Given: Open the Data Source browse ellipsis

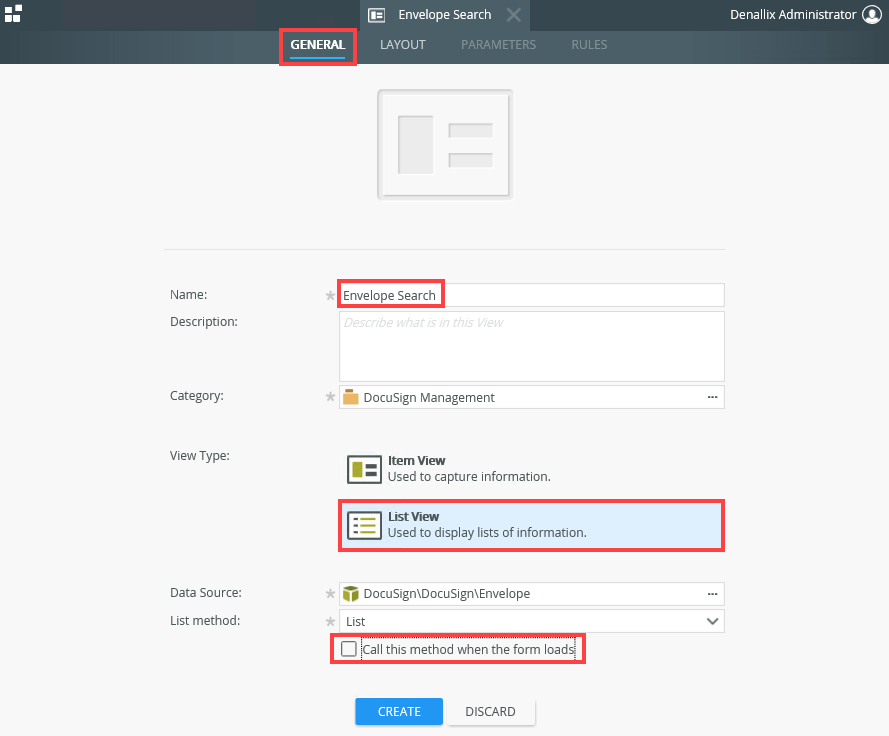Looking at the screenshot, I should 712,593.
